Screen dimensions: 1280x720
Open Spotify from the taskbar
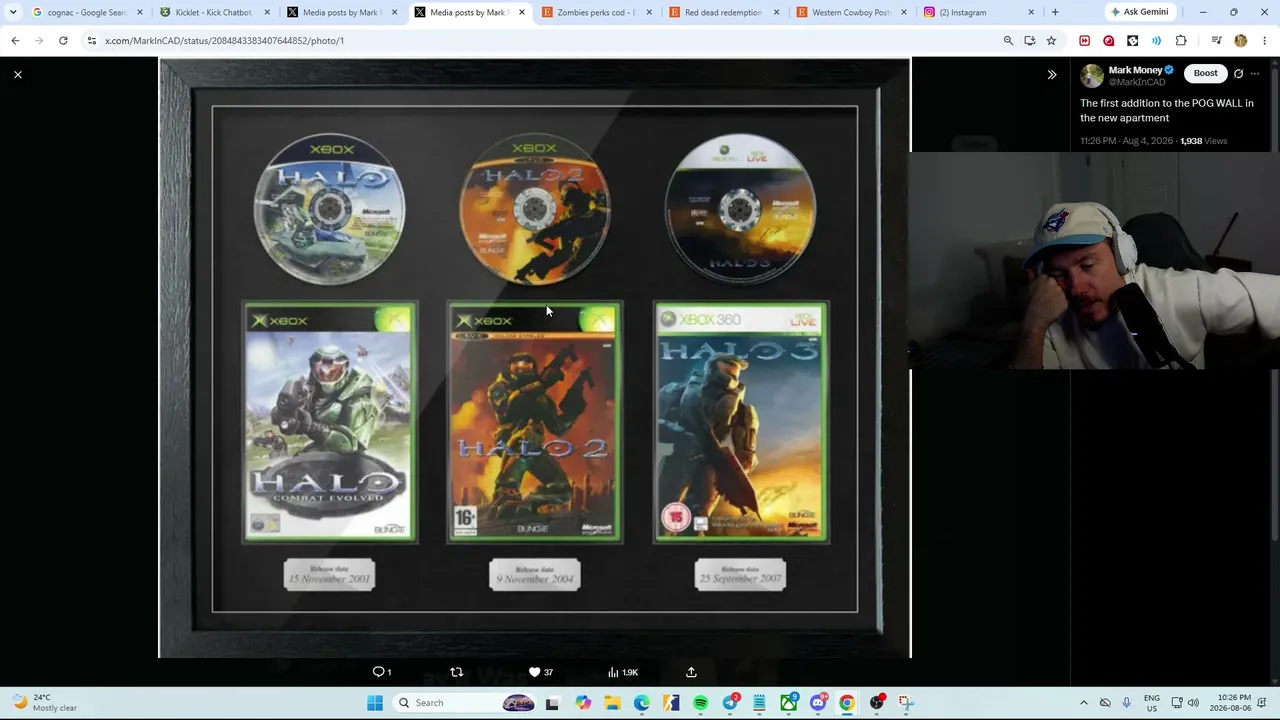700,703
